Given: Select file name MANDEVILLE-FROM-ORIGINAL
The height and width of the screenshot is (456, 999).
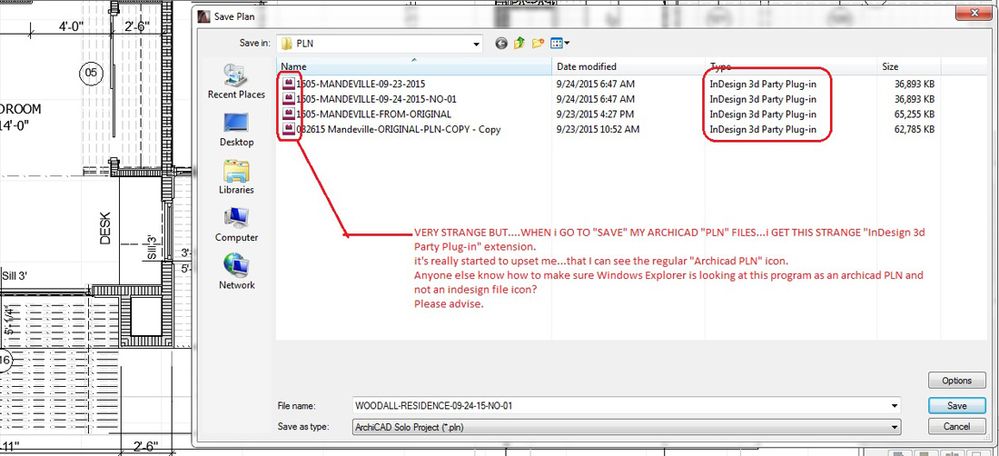Looking at the screenshot, I should [x=374, y=114].
